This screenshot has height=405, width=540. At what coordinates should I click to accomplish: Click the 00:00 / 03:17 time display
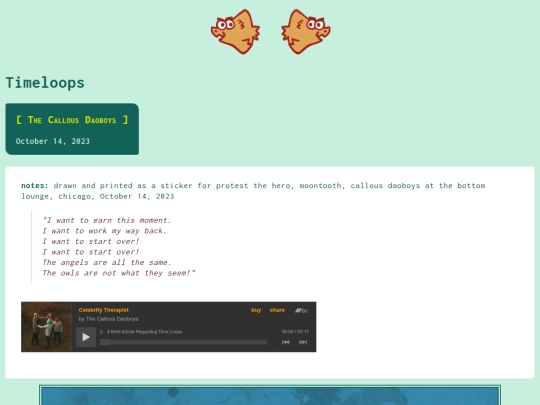[295, 332]
